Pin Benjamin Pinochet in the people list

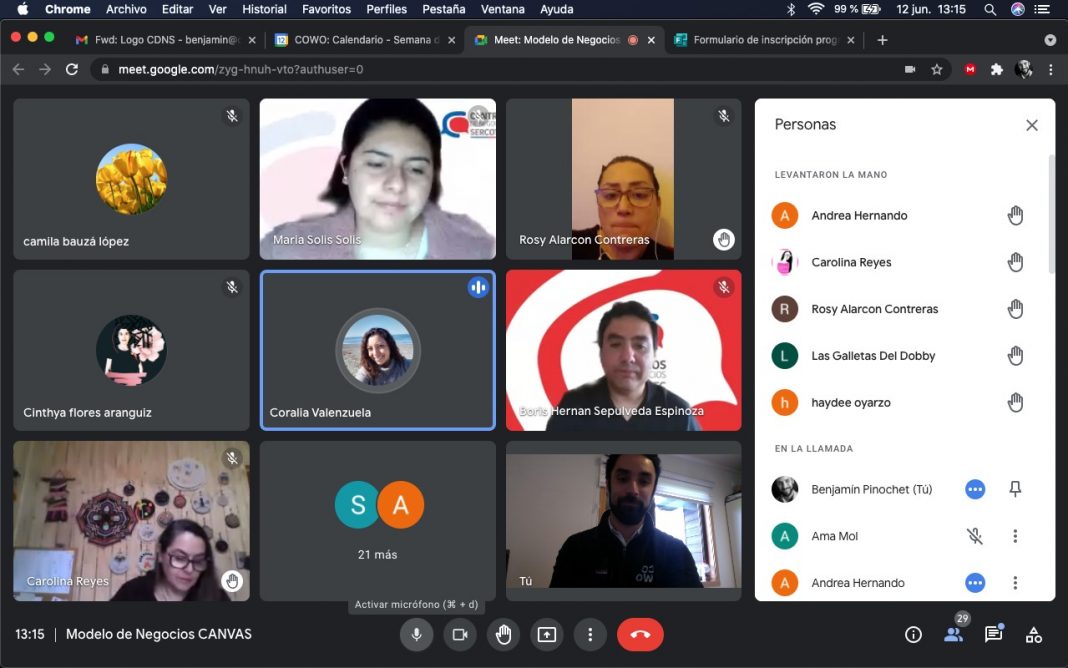pos(1015,489)
